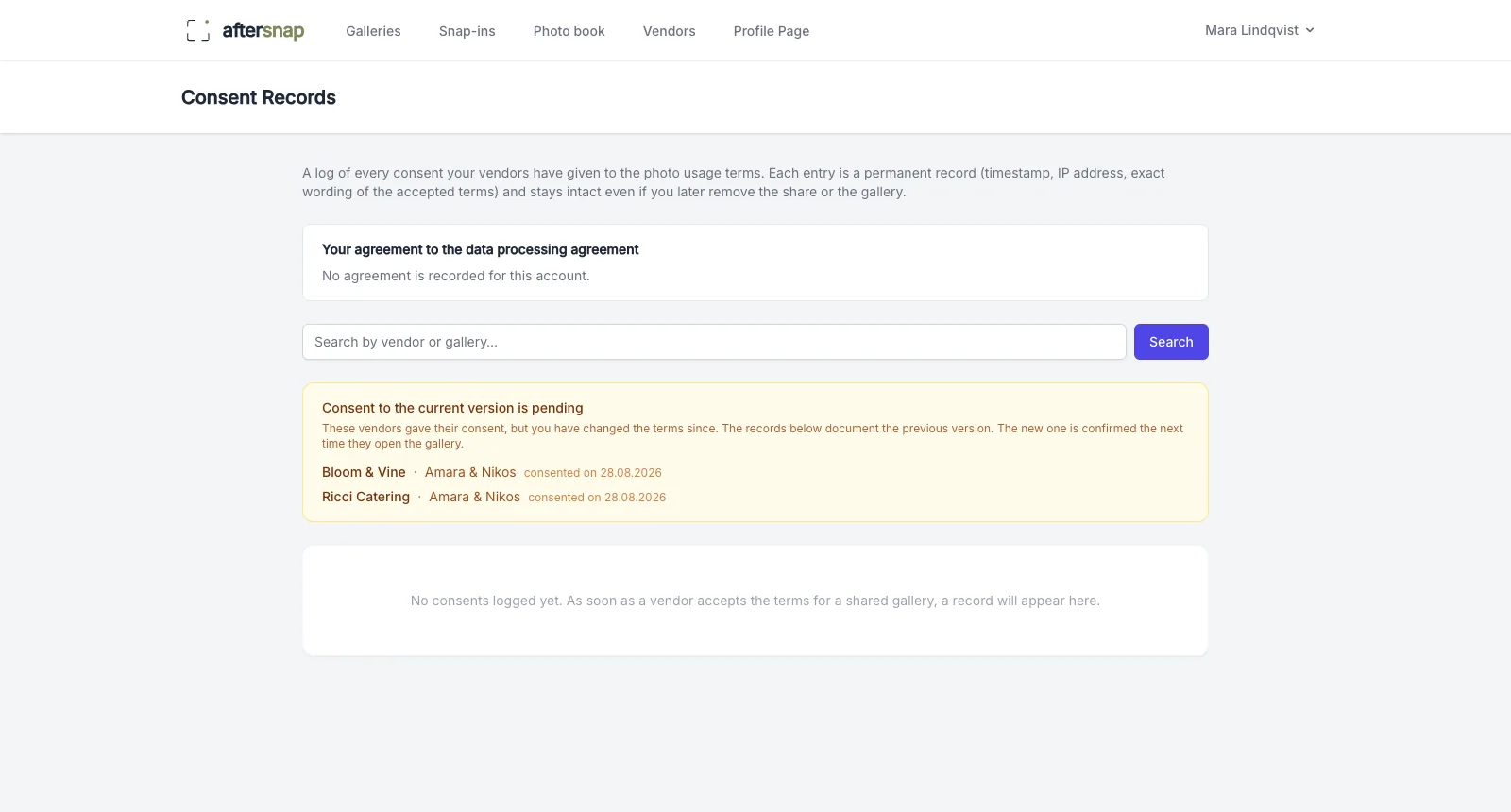The height and width of the screenshot is (812, 1511).
Task: Click the "Consent to the current version is pending" title
Action: pyautogui.click(x=452, y=408)
